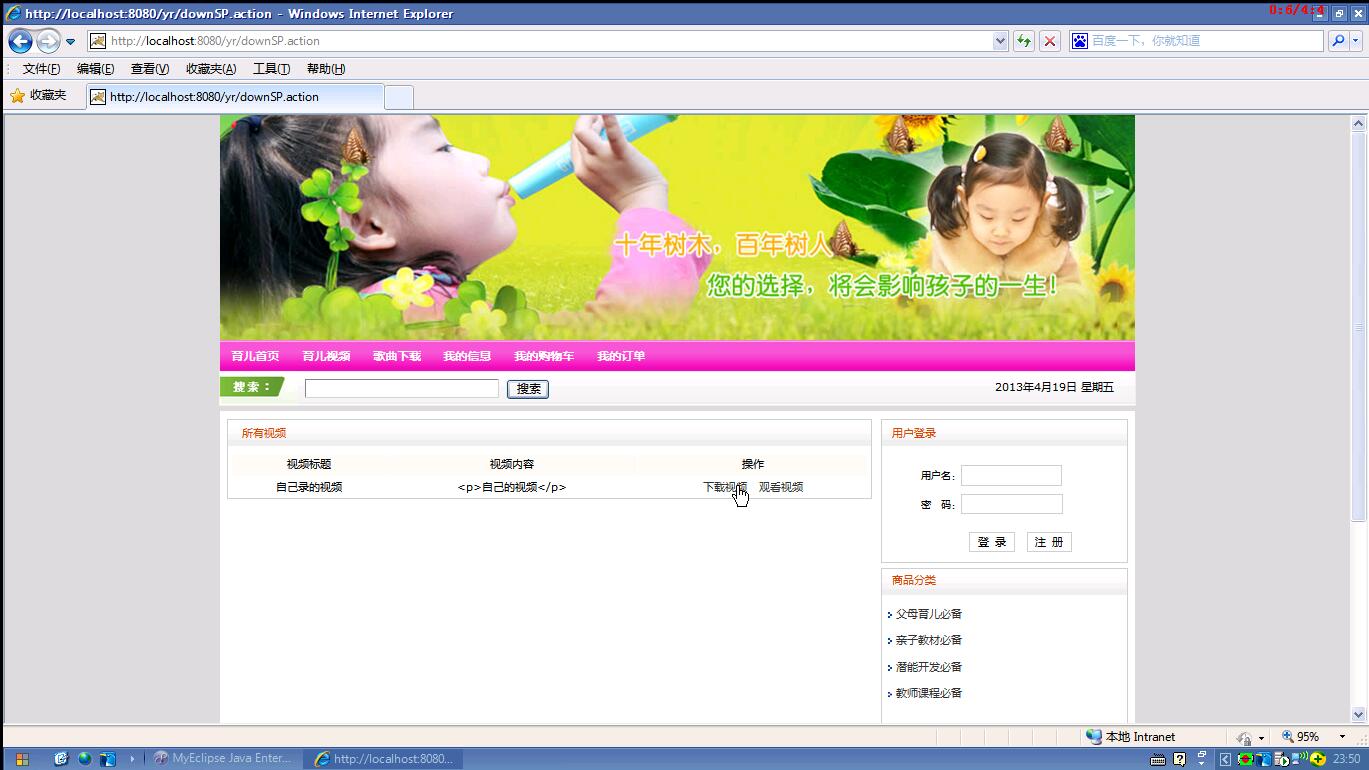Viewport: 1369px width, 770px height.
Task: Open the 亲子教材必备 category
Action: pos(928,641)
